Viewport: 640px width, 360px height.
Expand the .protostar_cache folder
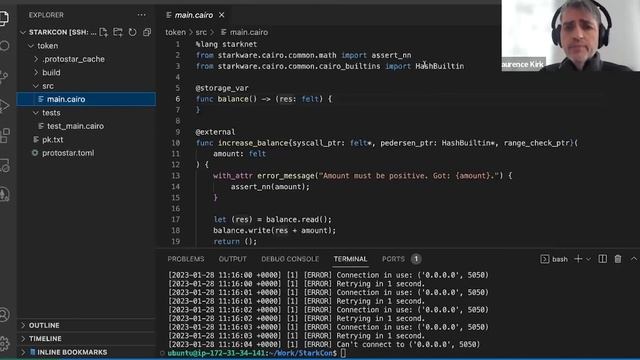36,59
